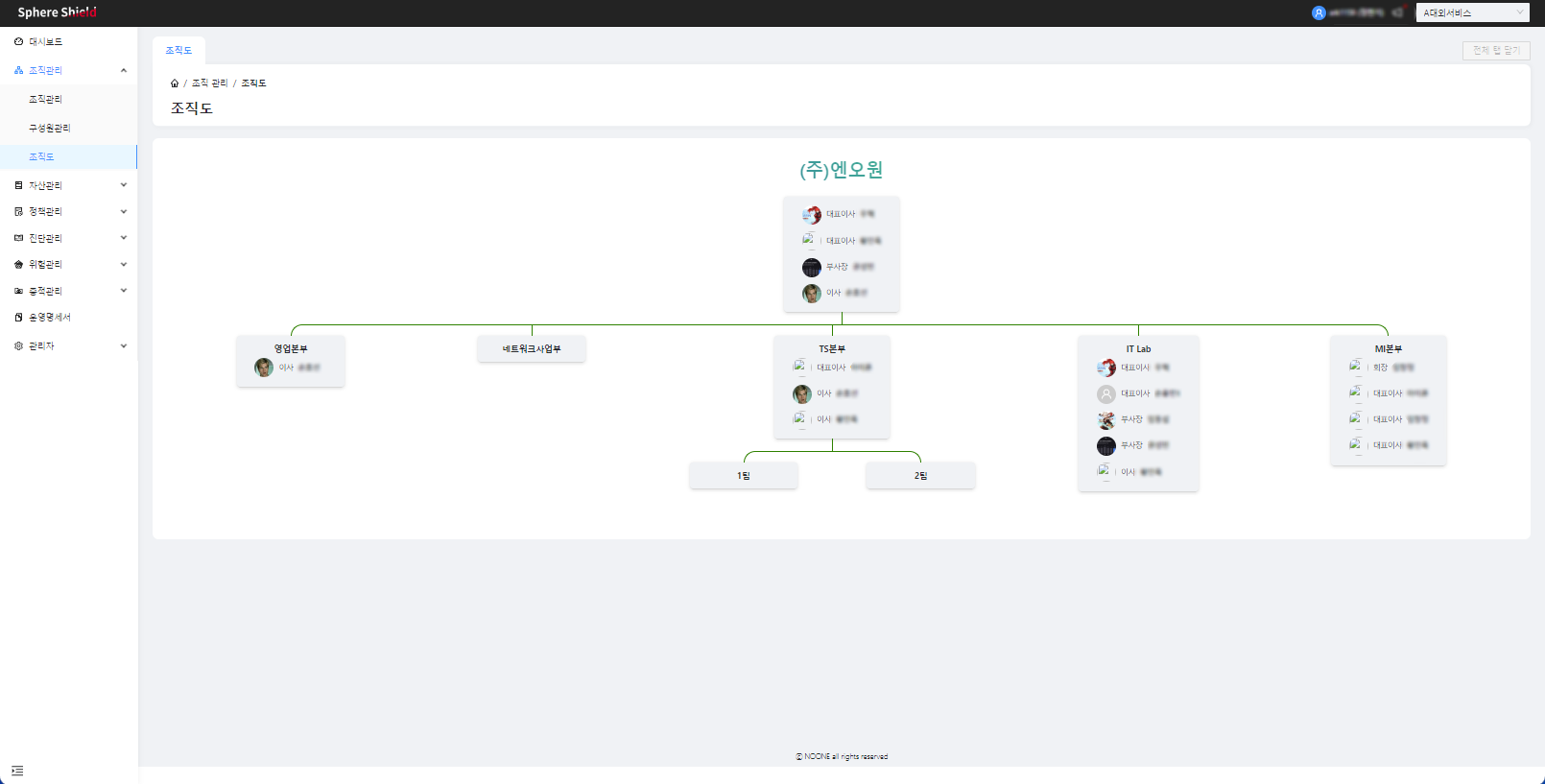Select the 네트워크사업부 org chart node
This screenshot has width=1545, height=784.
coord(532,349)
